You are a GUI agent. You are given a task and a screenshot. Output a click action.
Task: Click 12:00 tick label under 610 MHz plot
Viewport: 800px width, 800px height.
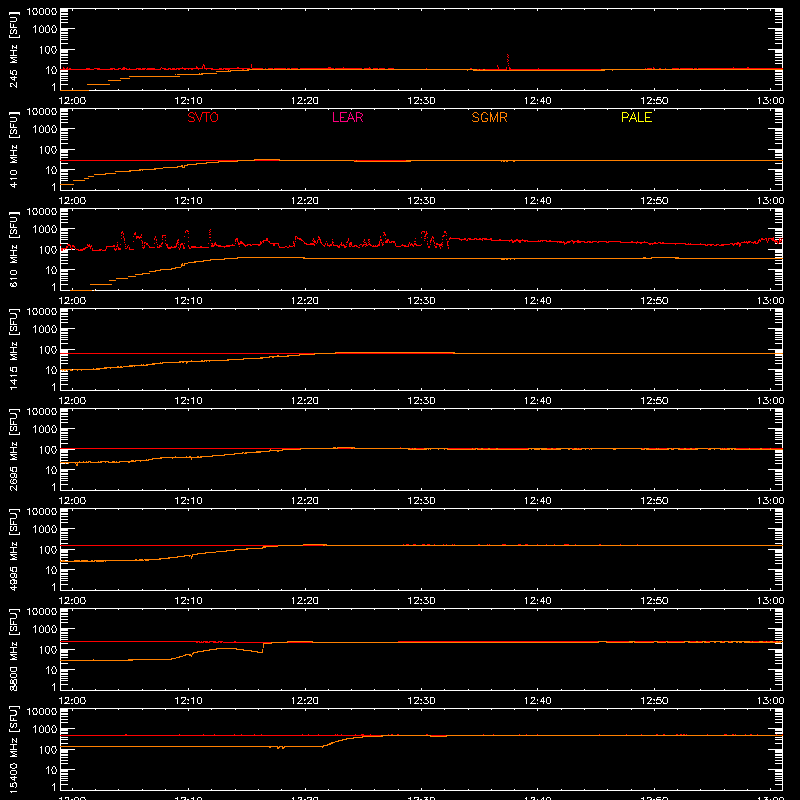coord(72,301)
